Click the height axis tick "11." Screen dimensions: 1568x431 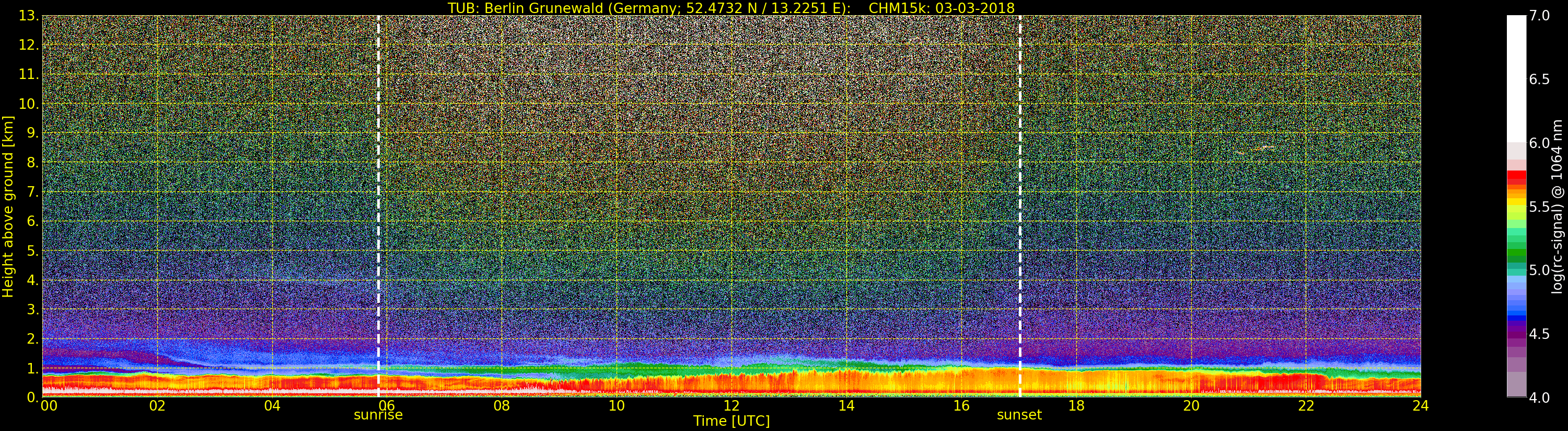(x=29, y=74)
